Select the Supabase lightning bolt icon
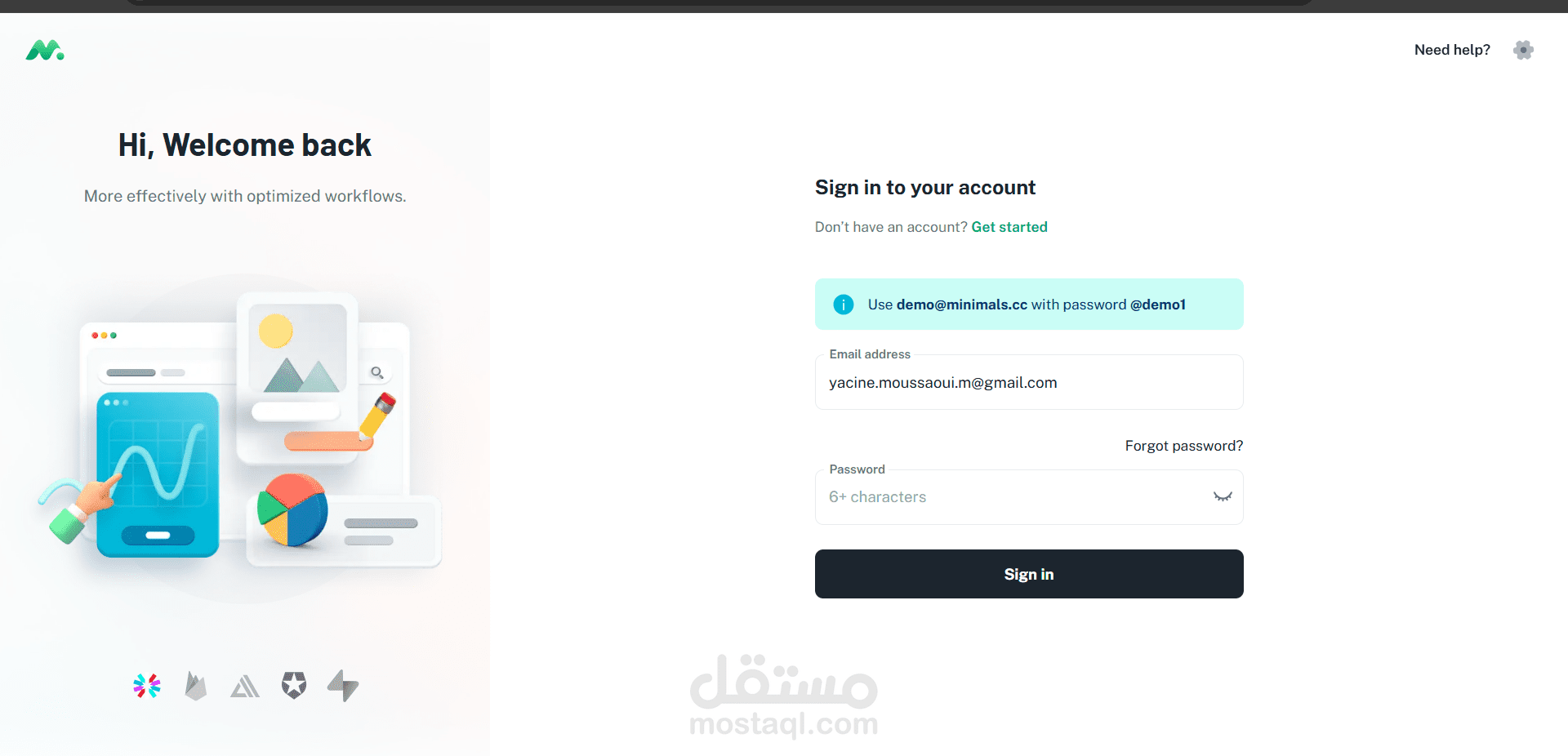The width and height of the screenshot is (1568, 756). click(x=343, y=686)
